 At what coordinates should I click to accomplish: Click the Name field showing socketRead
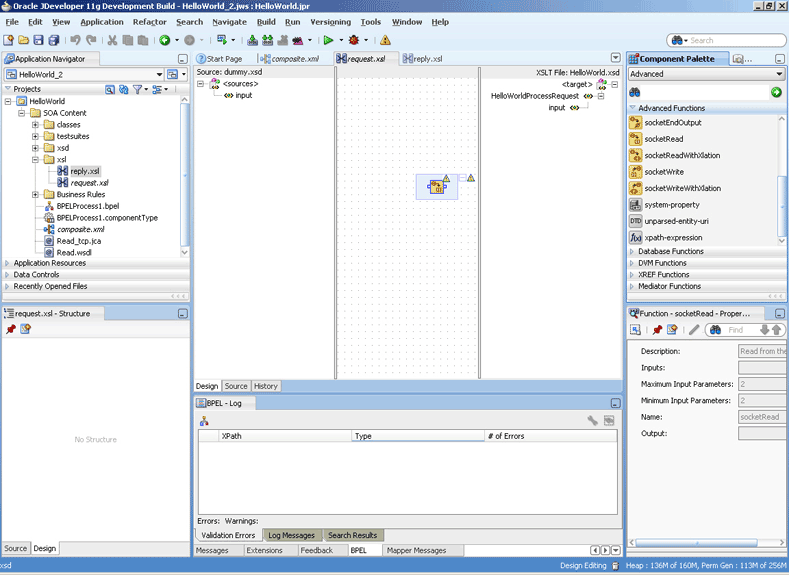click(762, 417)
